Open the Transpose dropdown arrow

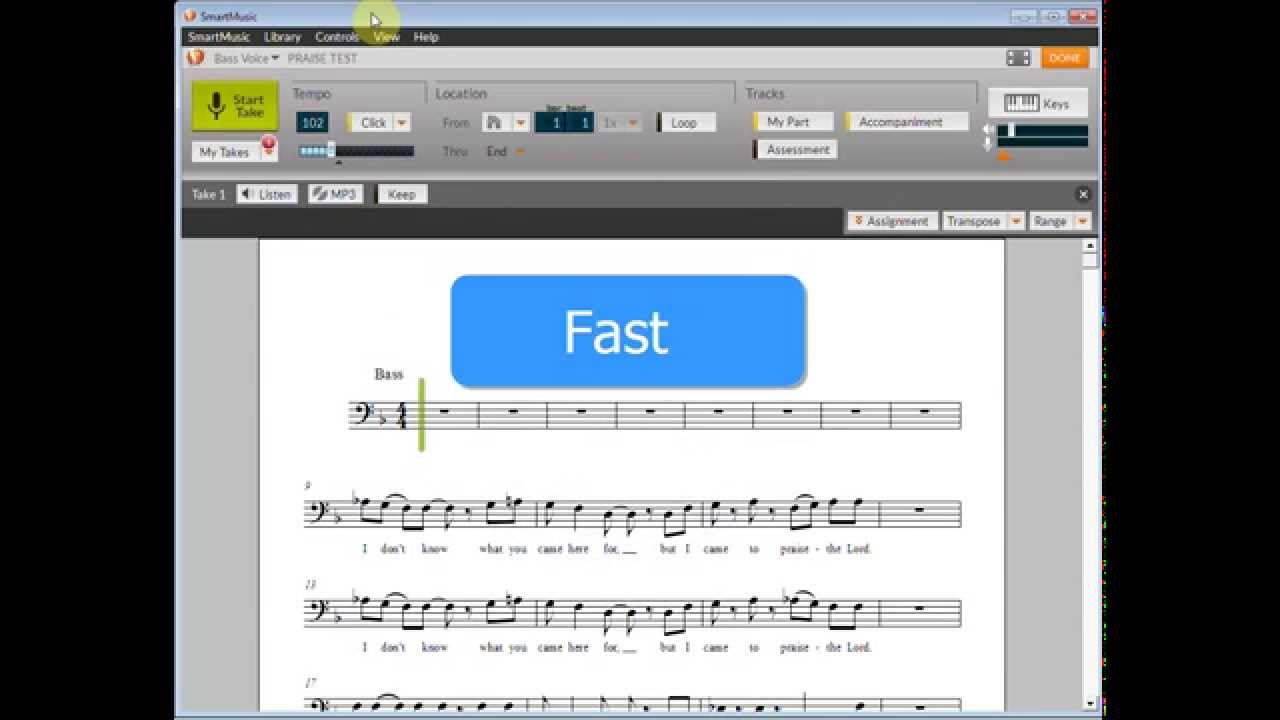click(x=1016, y=221)
